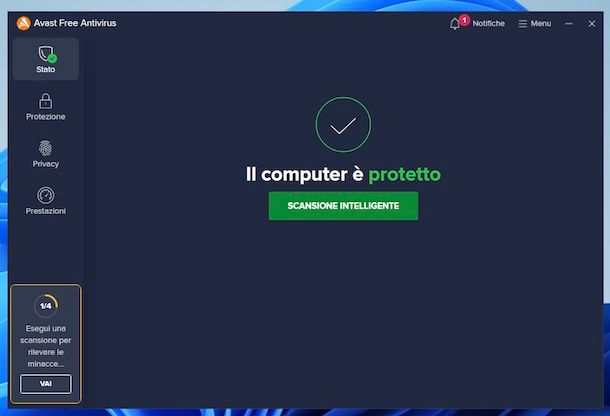Start the Scansione Intelligente scan
This screenshot has height=416, width=610.
343,206
